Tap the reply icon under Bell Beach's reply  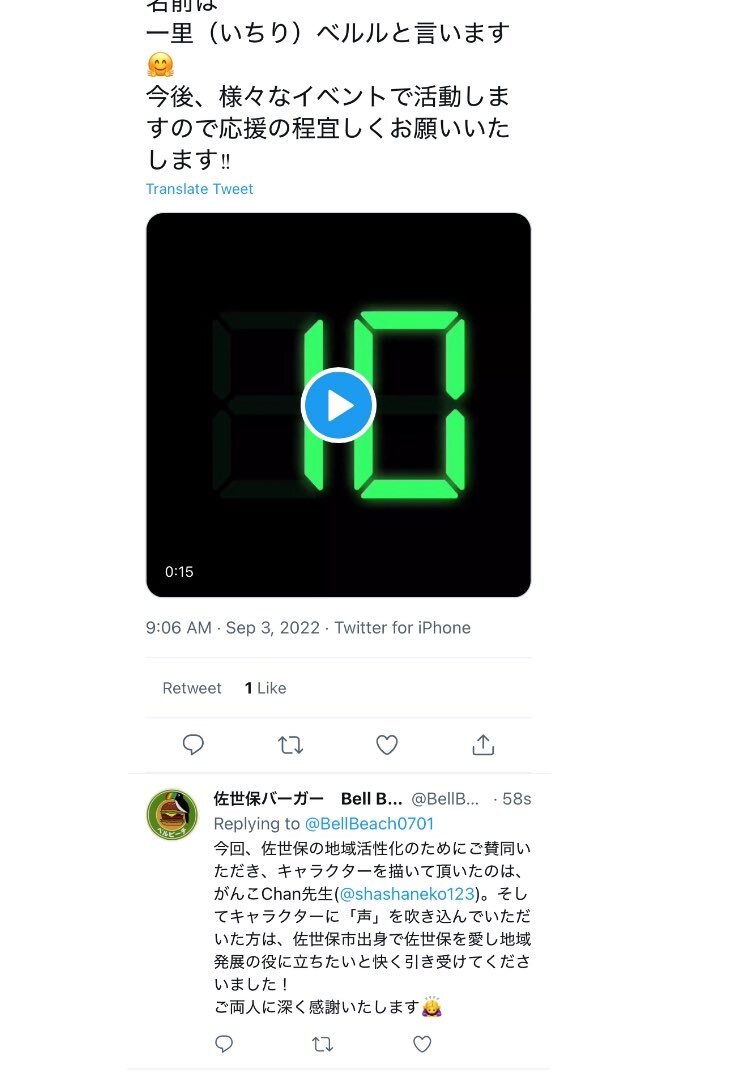click(x=224, y=1044)
